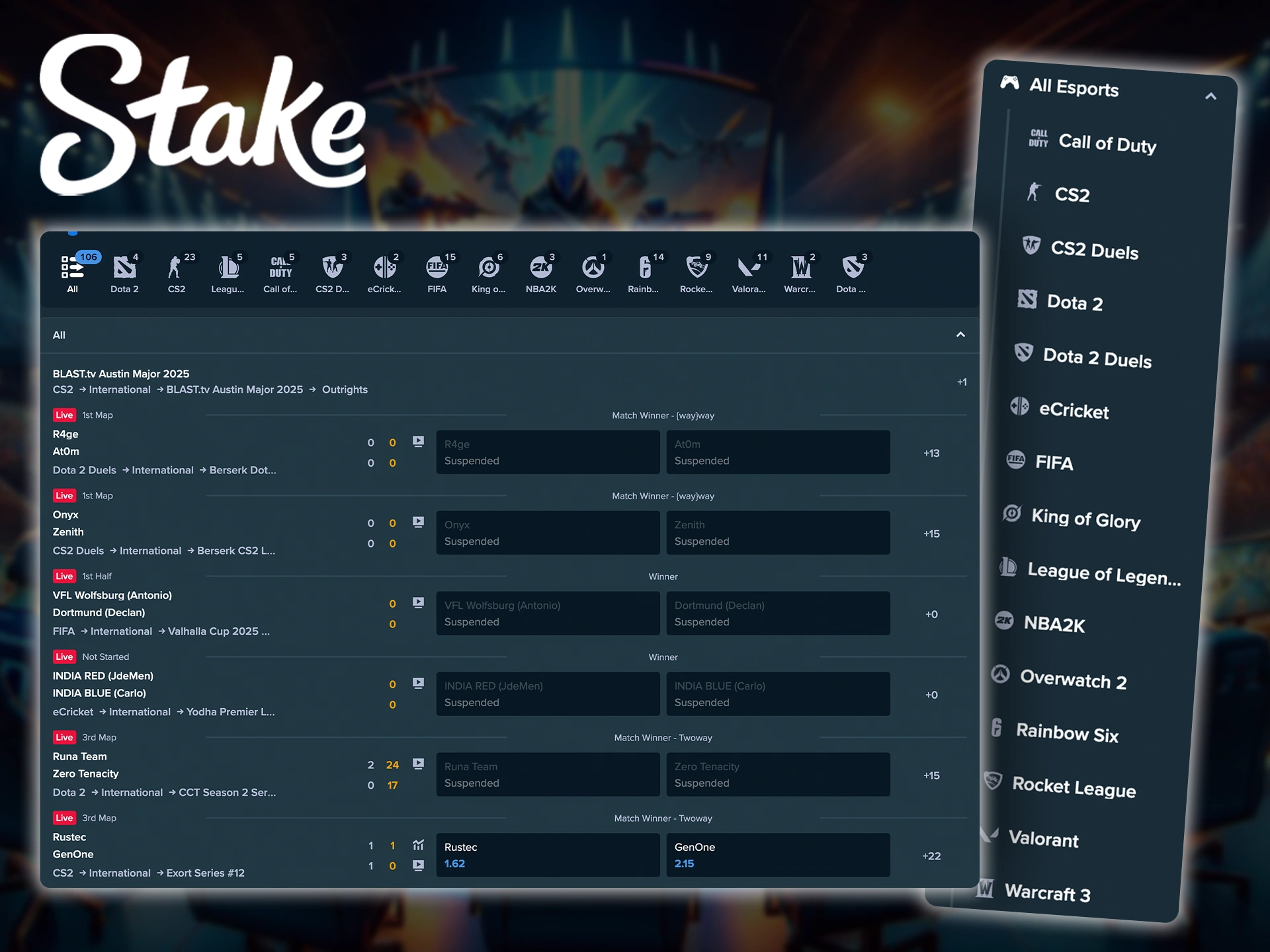Bet on Rustec at 1.62 odds
The image size is (1270, 952).
coord(548,855)
